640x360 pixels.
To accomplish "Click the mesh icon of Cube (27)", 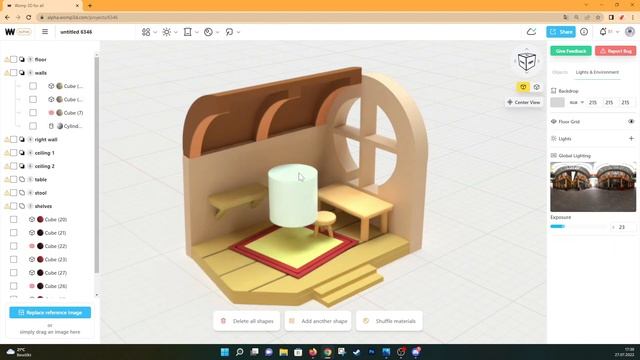I will coord(32,273).
